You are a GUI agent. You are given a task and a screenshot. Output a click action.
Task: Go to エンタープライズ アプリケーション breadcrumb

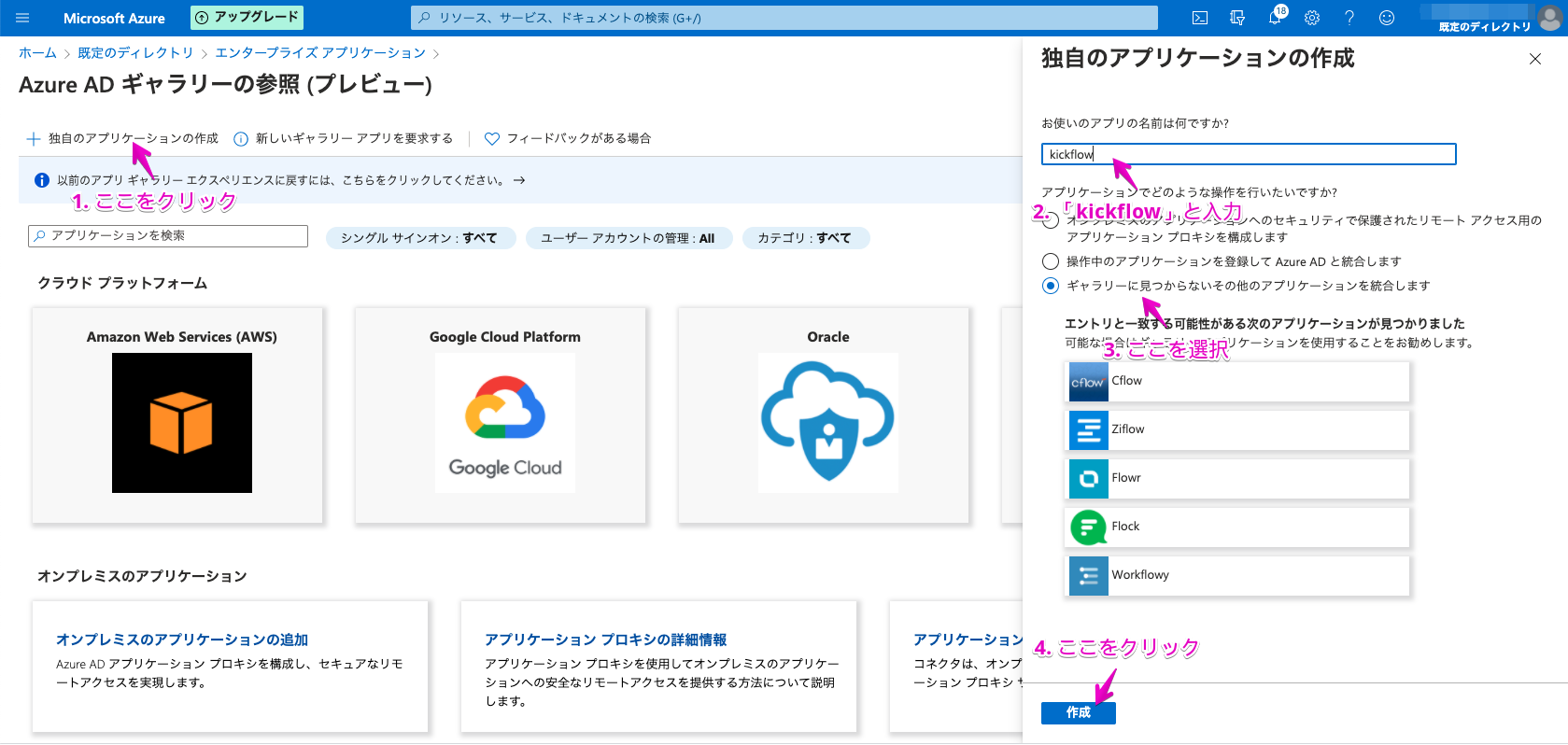click(320, 53)
